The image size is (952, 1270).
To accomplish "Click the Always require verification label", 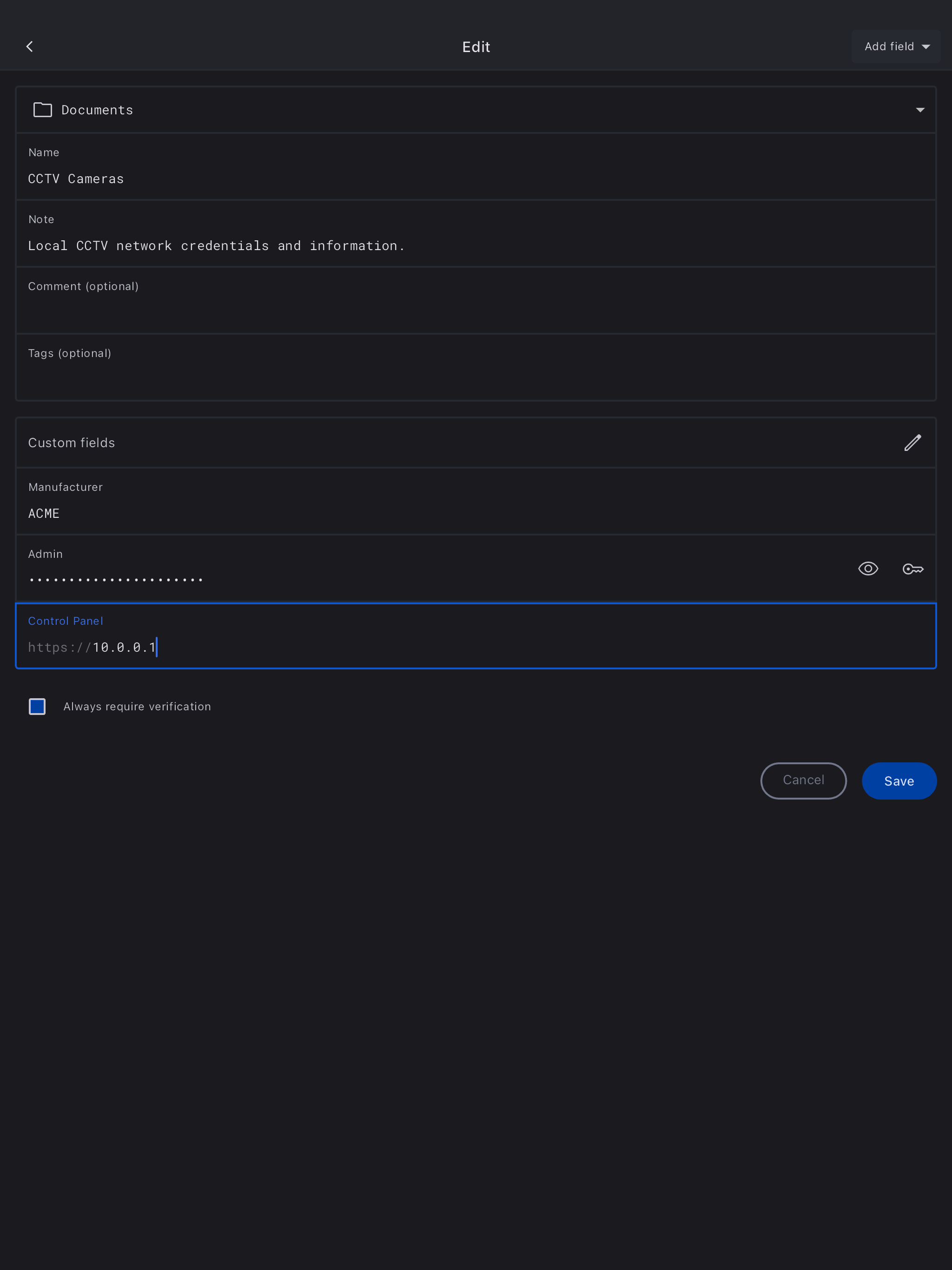I will coord(137,706).
